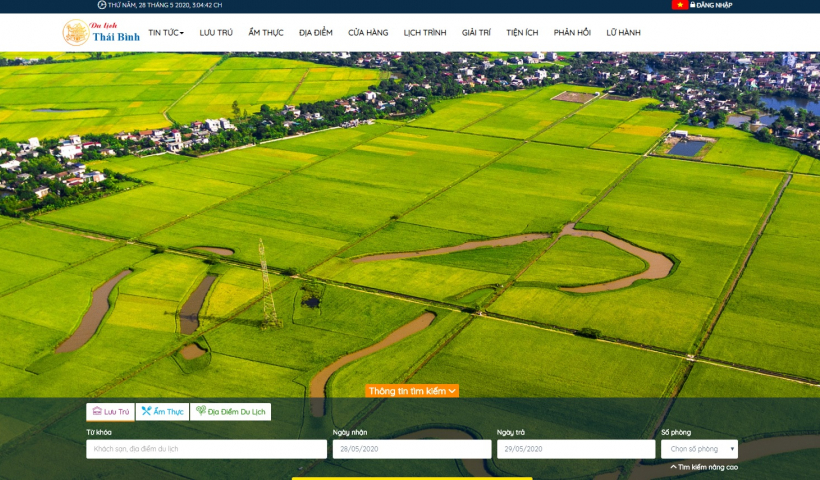Screen dimensions: 820x480
Task: Click the Đăng Nhập login link
Action: coord(714,5)
